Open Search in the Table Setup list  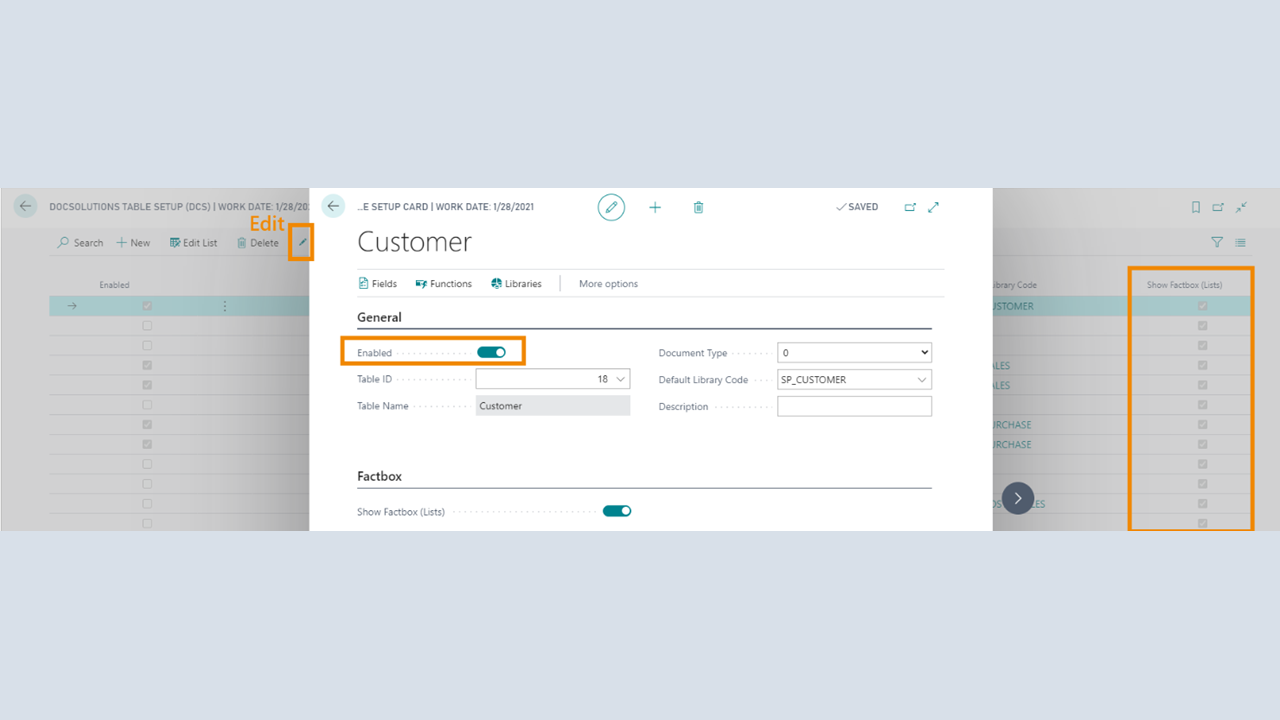pos(81,243)
